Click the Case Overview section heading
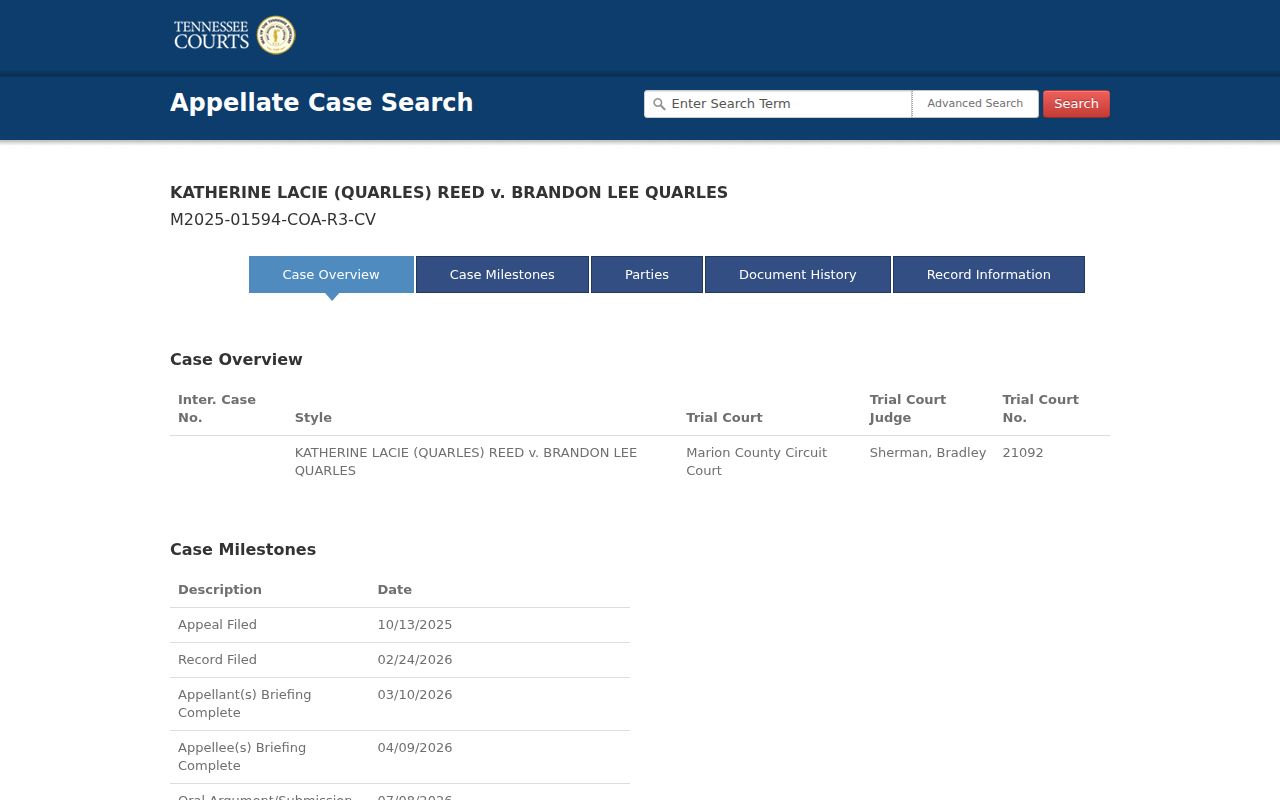Image resolution: width=1280 pixels, height=800 pixels. 236,359
